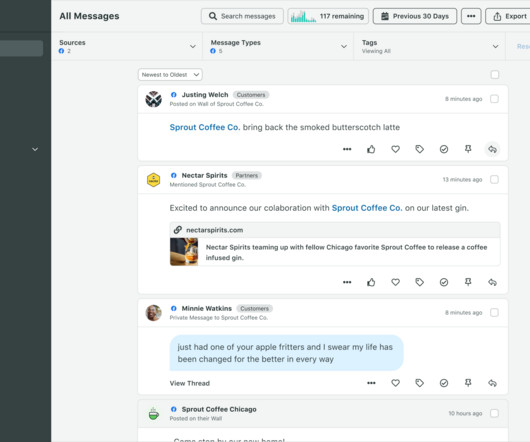Pin the Justing Welch message
This screenshot has height=442, width=530.
(x=468, y=149)
